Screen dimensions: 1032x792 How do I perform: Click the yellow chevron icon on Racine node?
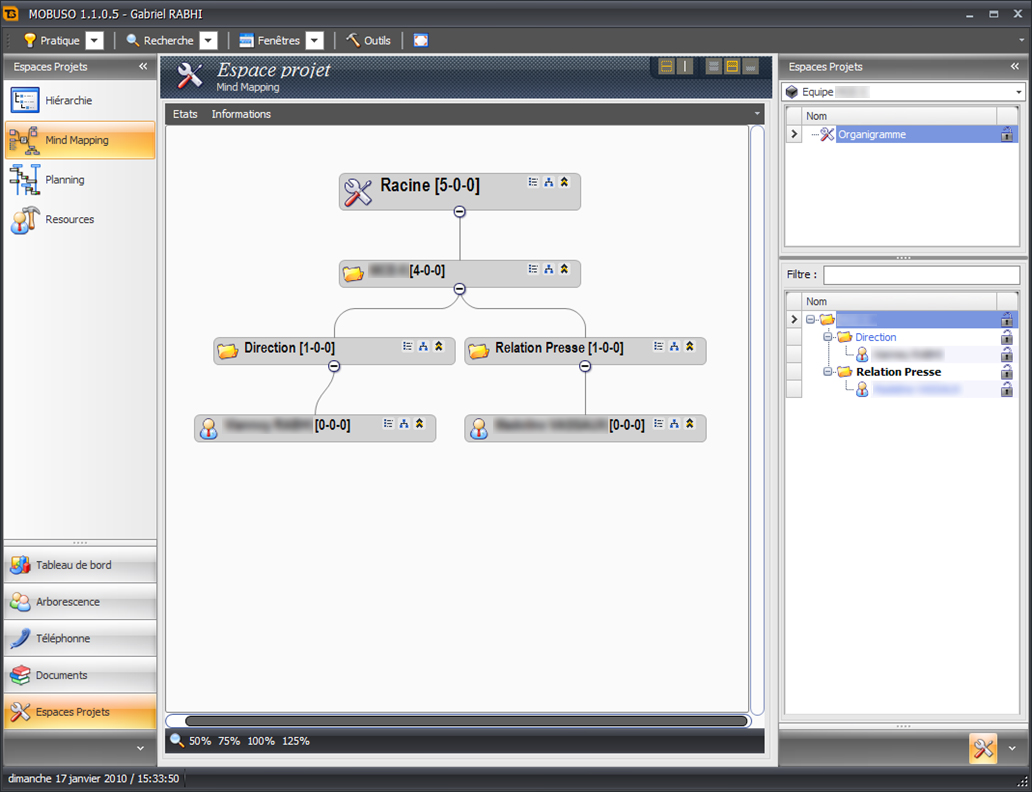pos(564,183)
